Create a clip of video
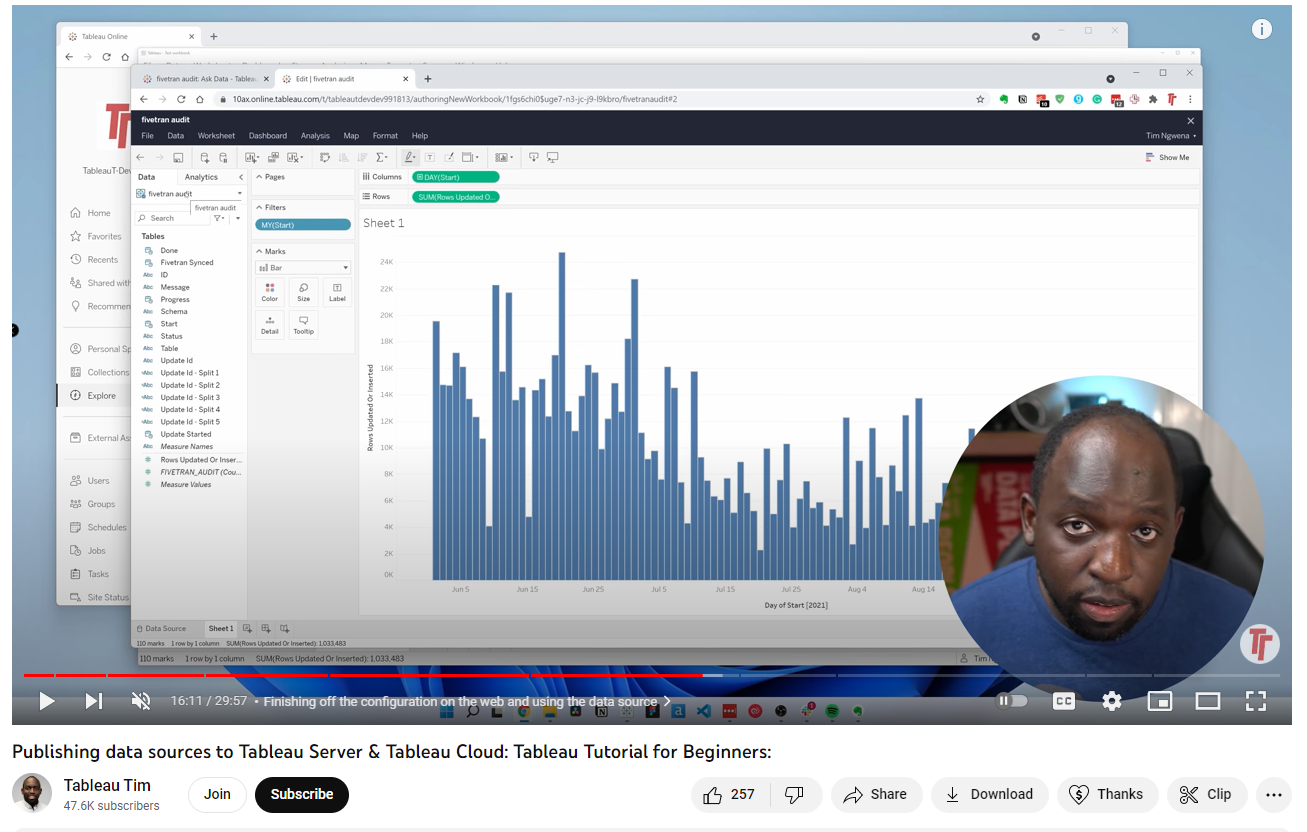The image size is (1307, 832). (1207, 794)
